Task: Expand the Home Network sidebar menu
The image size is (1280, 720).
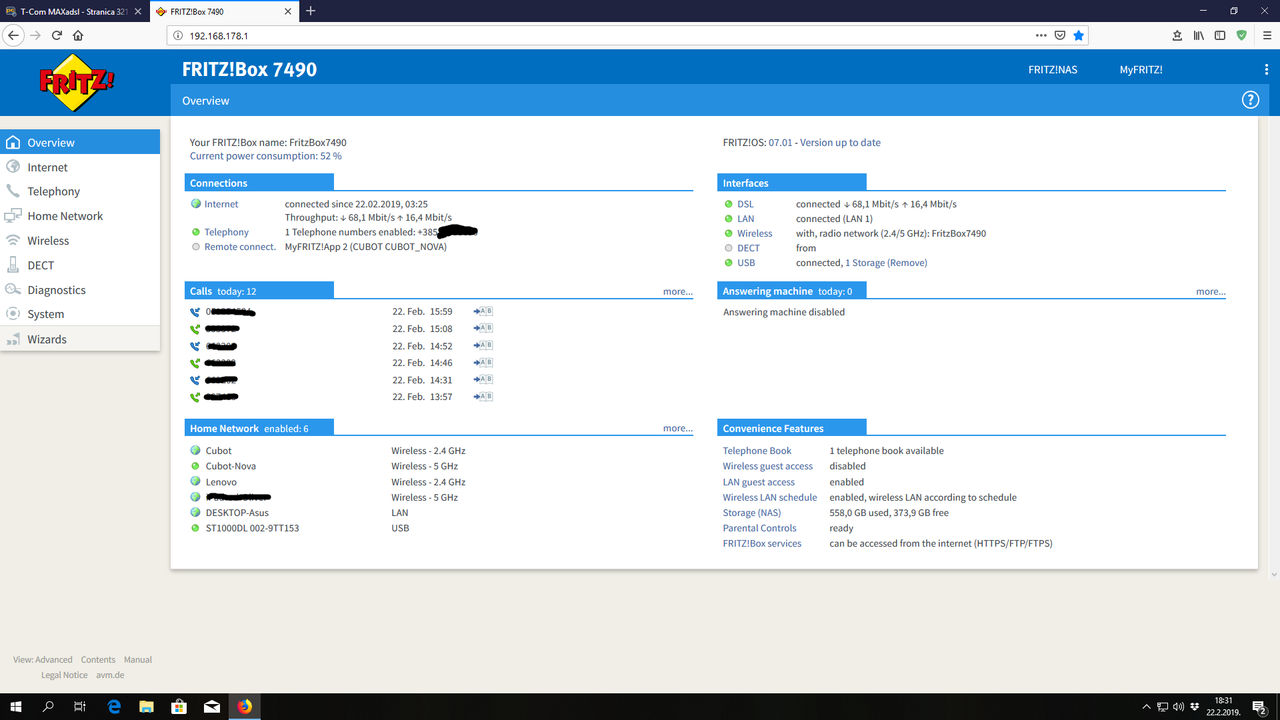Action: click(x=80, y=216)
